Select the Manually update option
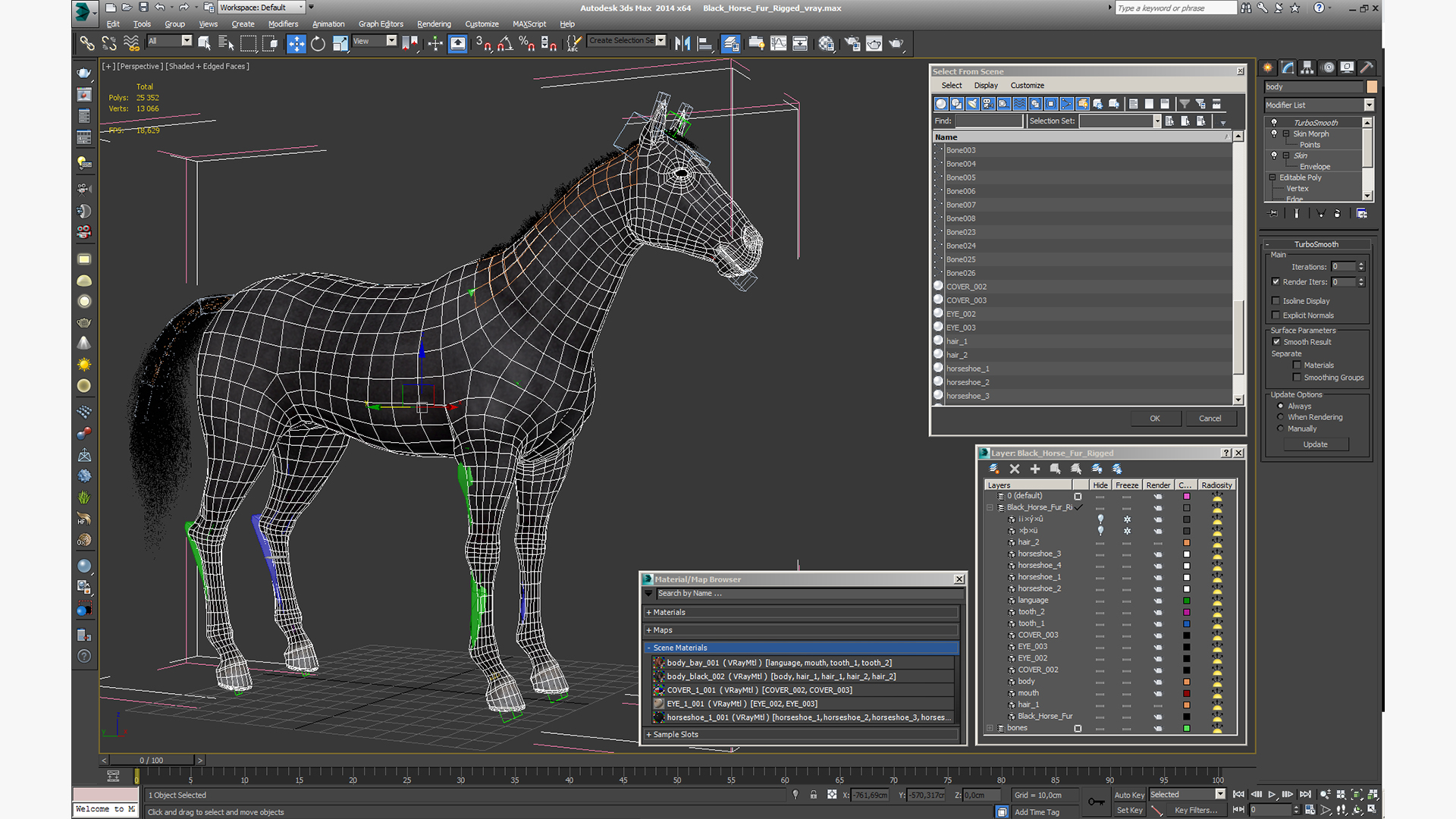 pos(1281,428)
